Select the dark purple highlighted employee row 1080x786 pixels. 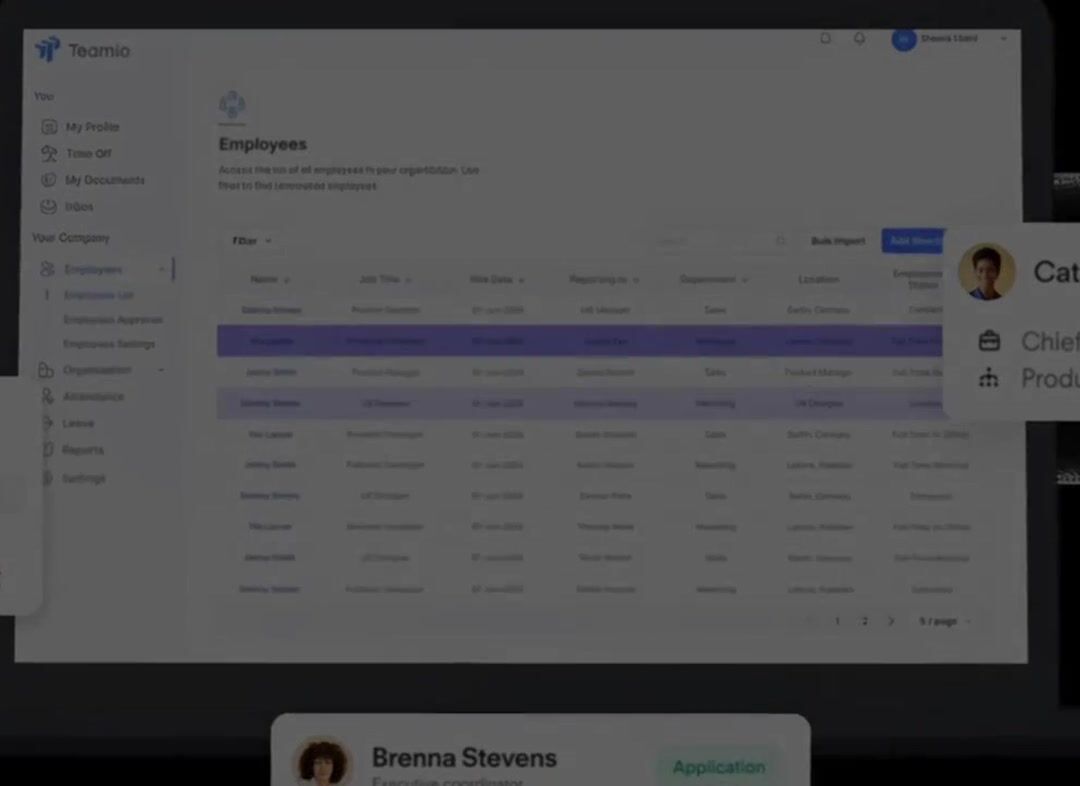pos(579,341)
